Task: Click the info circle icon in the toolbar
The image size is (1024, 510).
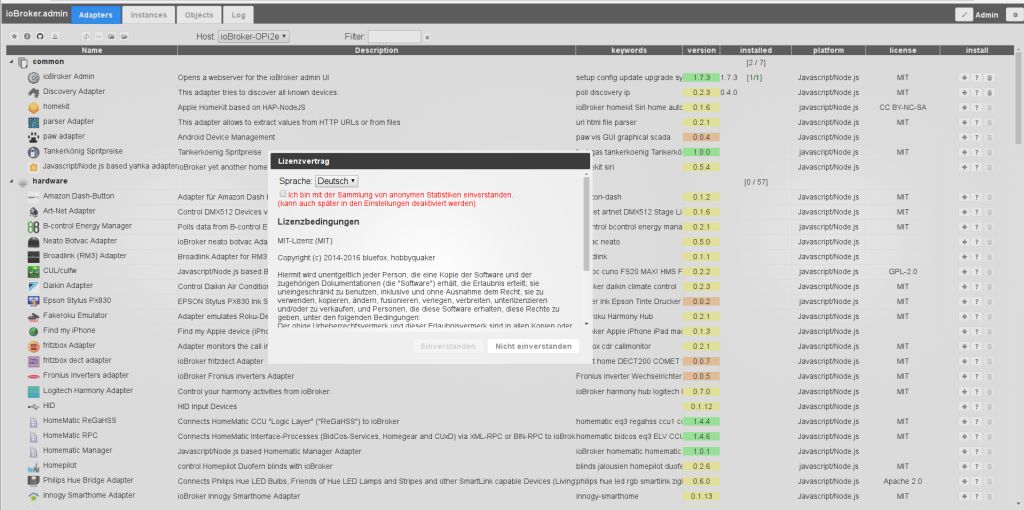Action: click(27, 37)
